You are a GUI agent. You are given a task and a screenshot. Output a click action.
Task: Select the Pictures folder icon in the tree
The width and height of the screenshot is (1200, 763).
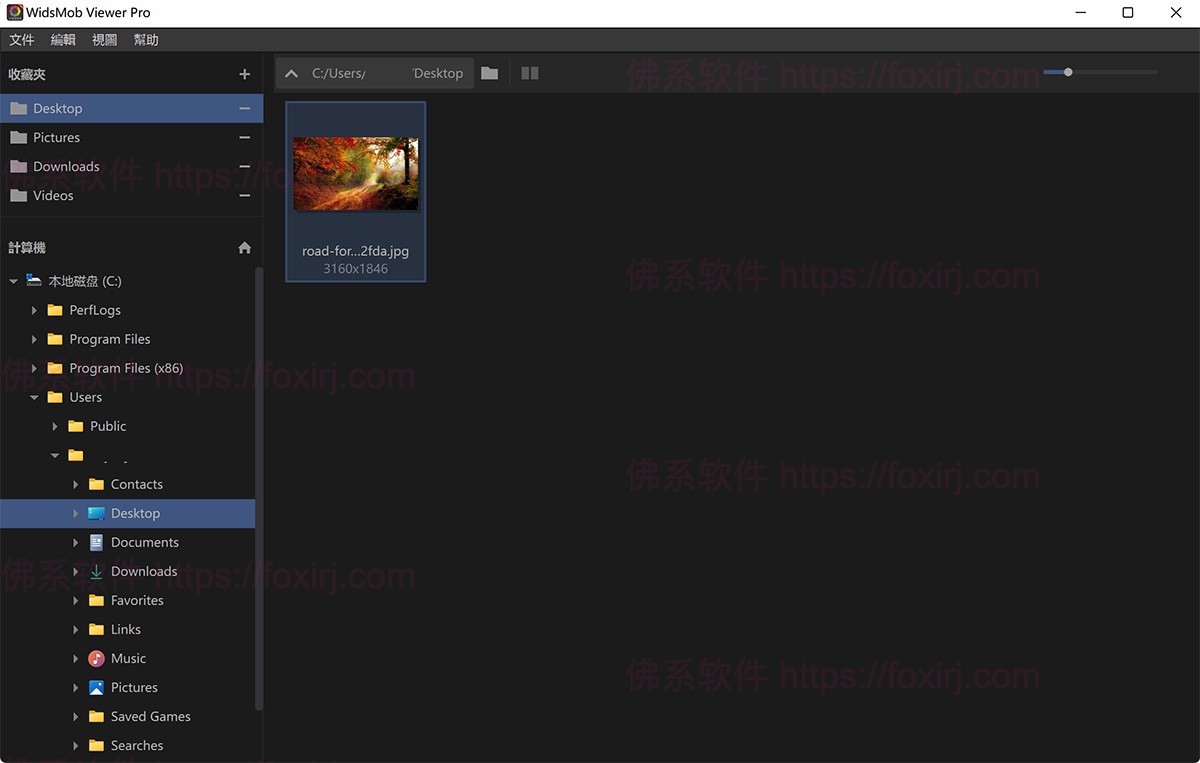click(x=97, y=687)
